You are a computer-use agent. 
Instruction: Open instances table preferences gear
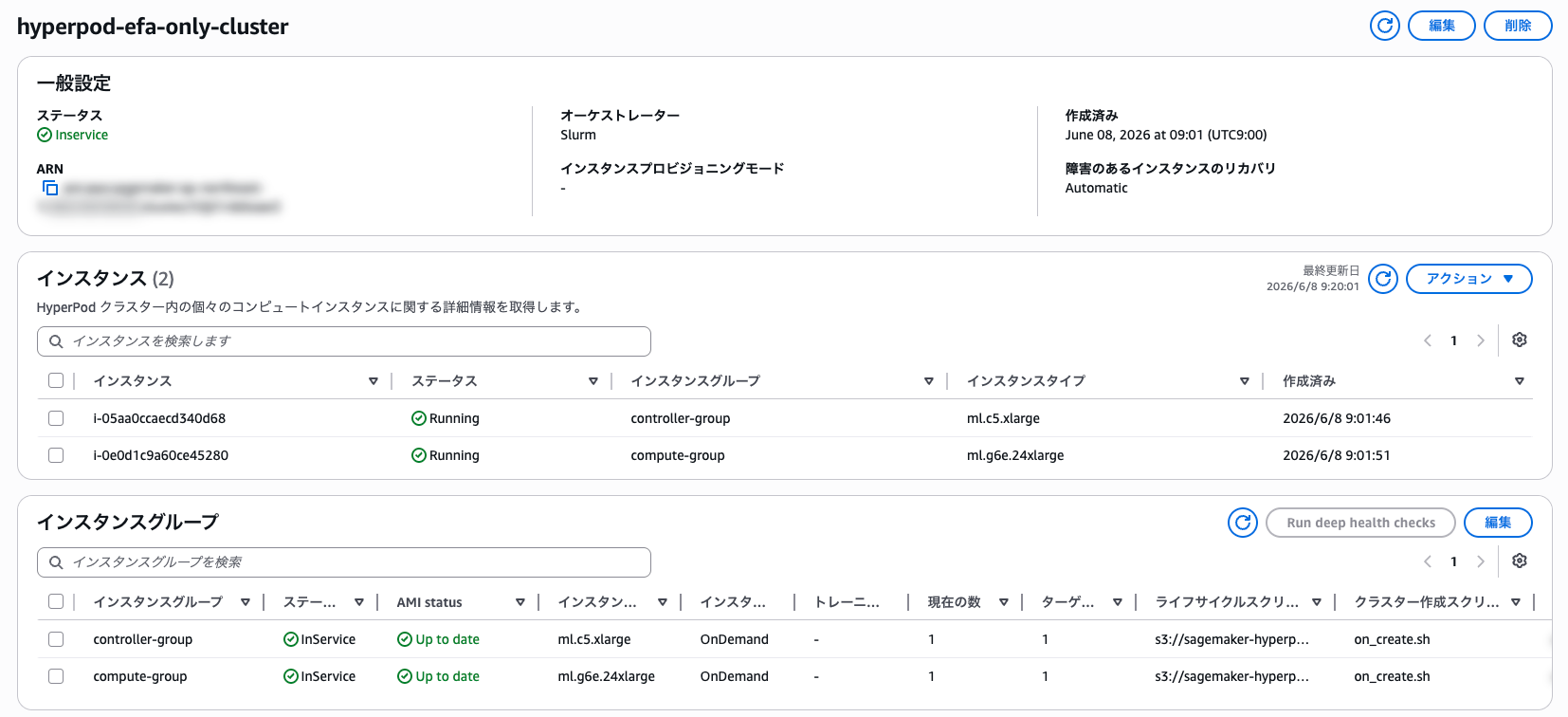coord(1519,340)
